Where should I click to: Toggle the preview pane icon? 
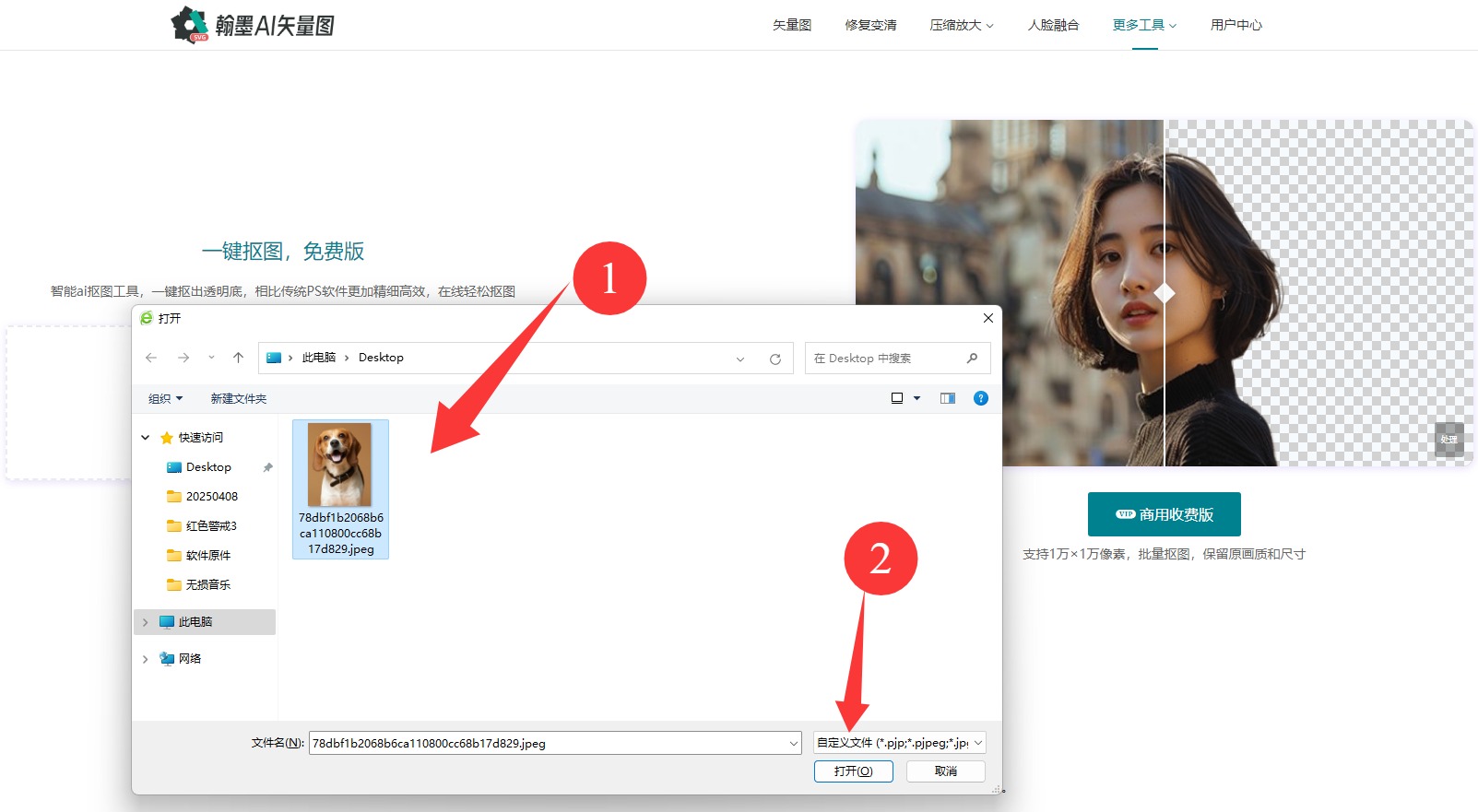947,398
